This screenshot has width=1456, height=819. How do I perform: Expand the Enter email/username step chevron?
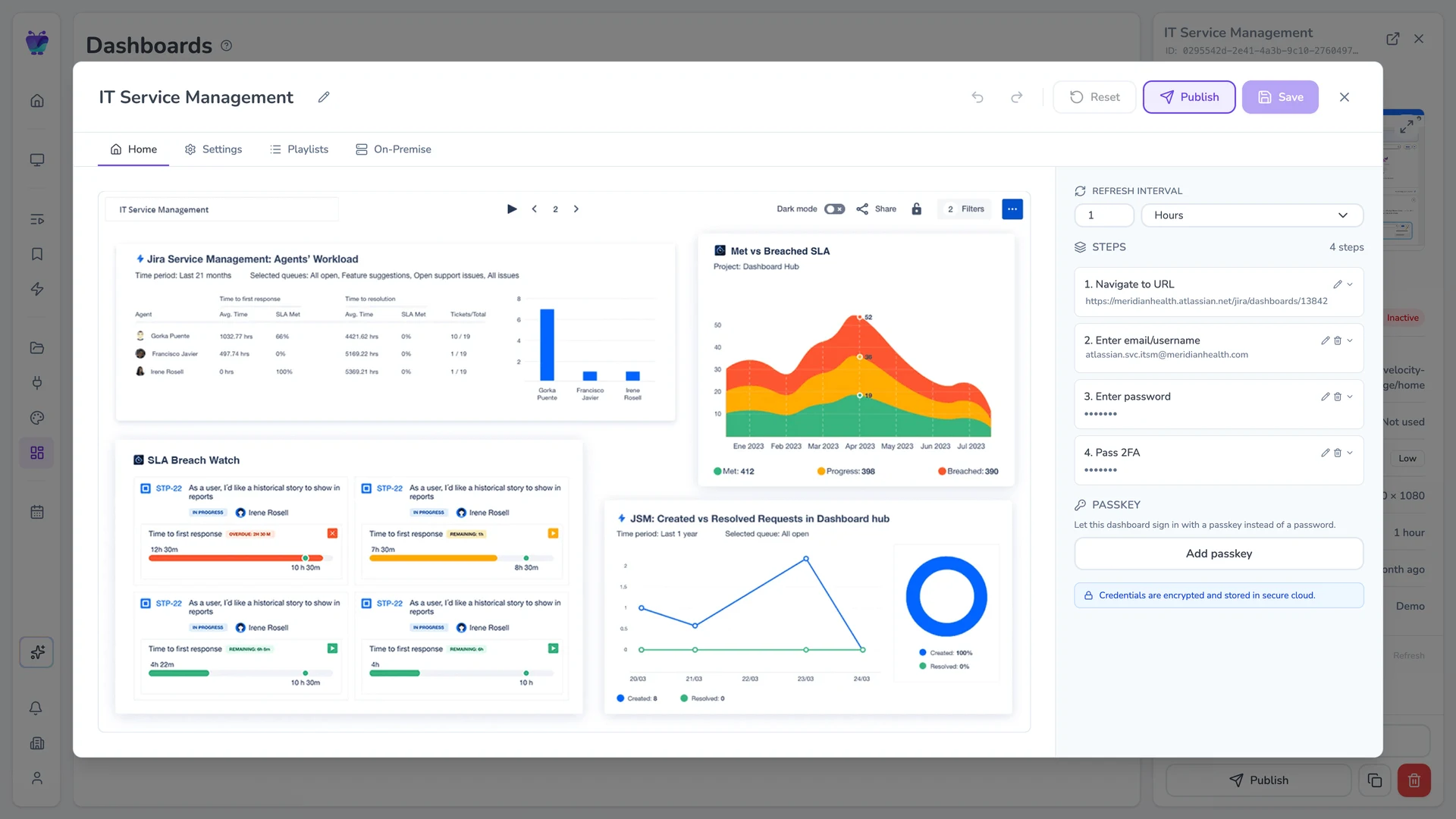click(x=1350, y=340)
